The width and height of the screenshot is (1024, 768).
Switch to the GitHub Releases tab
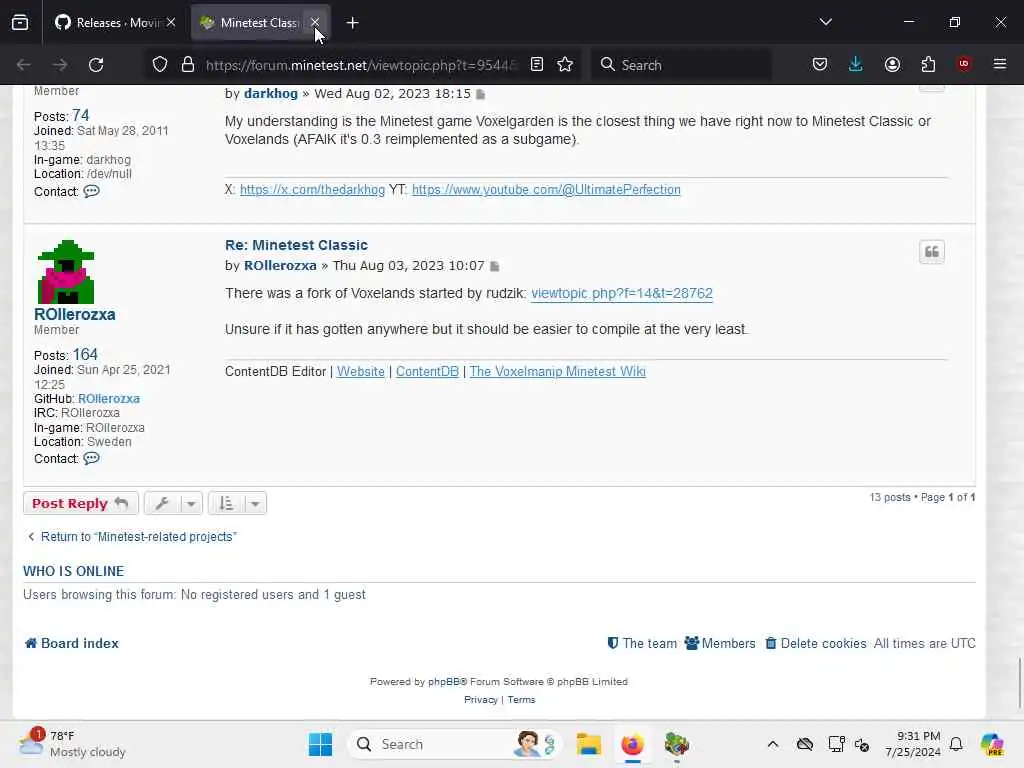(x=108, y=23)
